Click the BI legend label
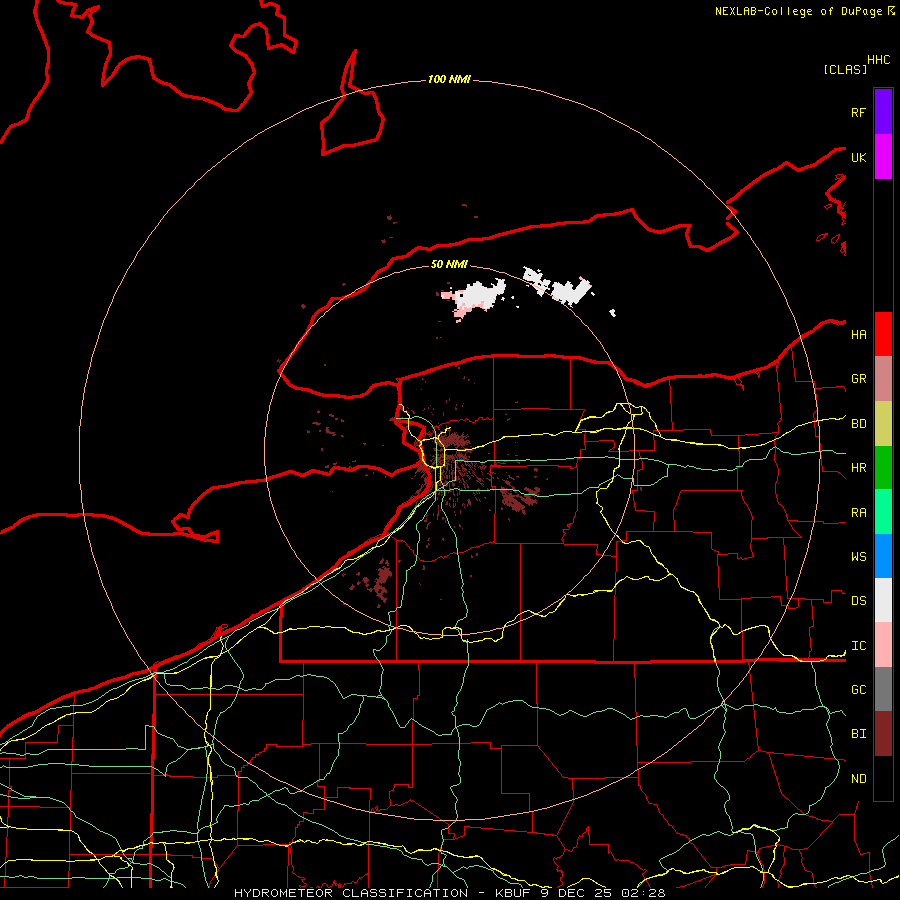Screen dimensions: 900x900 coord(859,734)
